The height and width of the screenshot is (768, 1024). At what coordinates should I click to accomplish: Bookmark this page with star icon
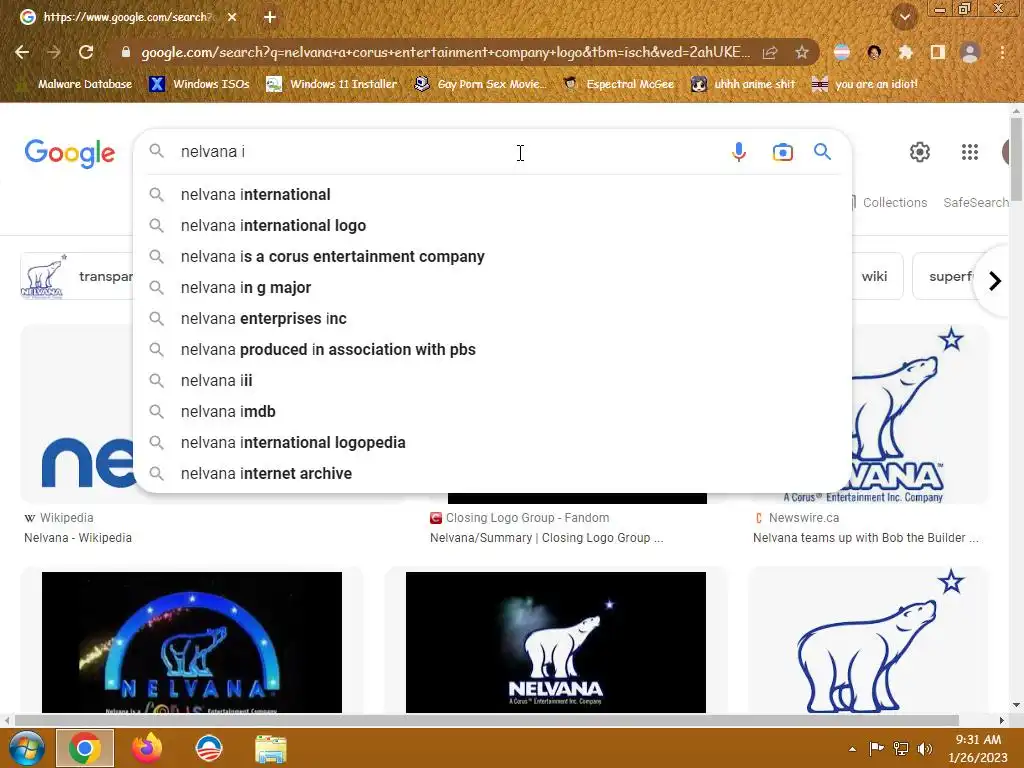pyautogui.click(x=802, y=52)
